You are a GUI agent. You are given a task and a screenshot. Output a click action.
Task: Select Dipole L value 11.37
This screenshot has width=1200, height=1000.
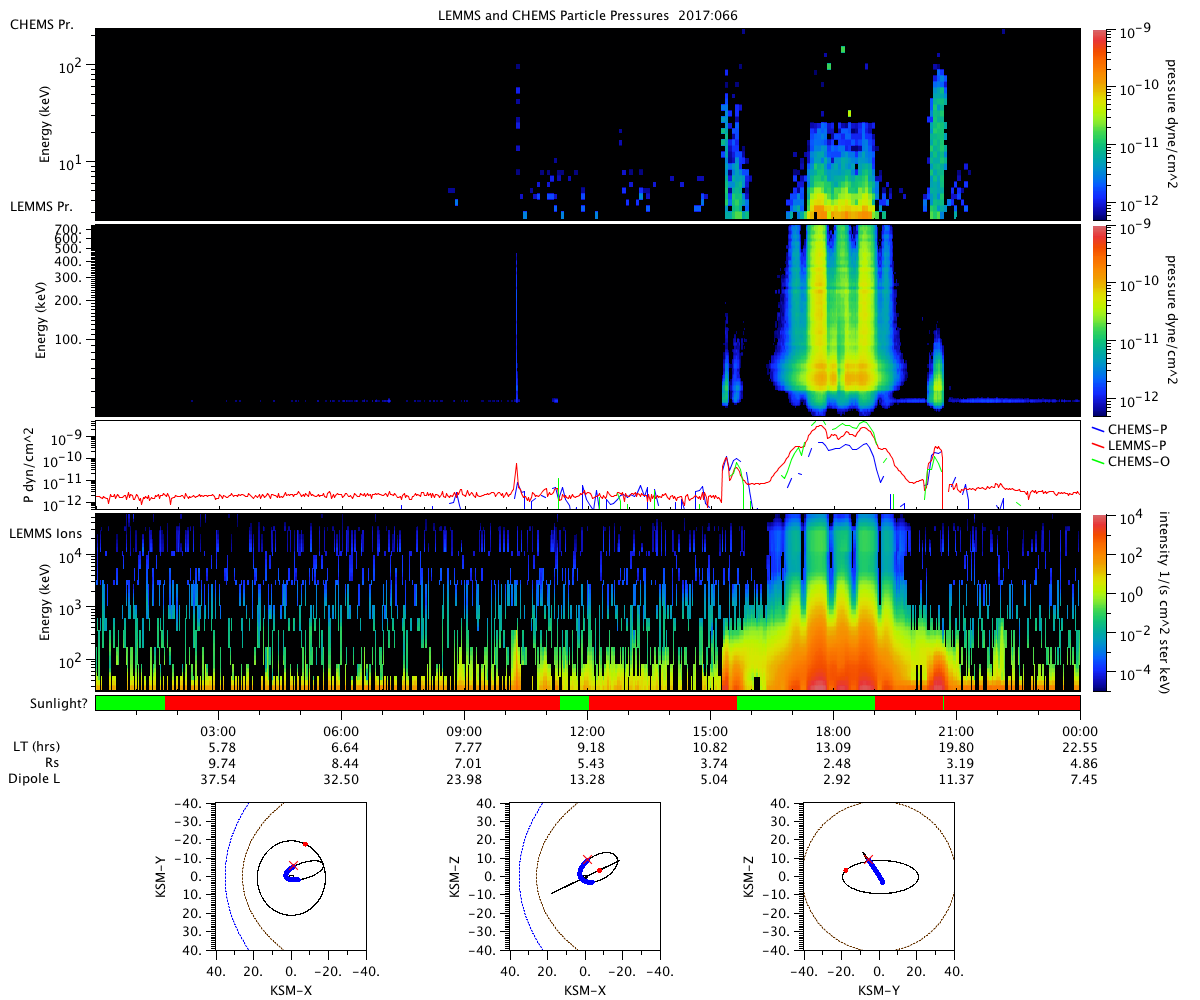pyautogui.click(x=957, y=779)
